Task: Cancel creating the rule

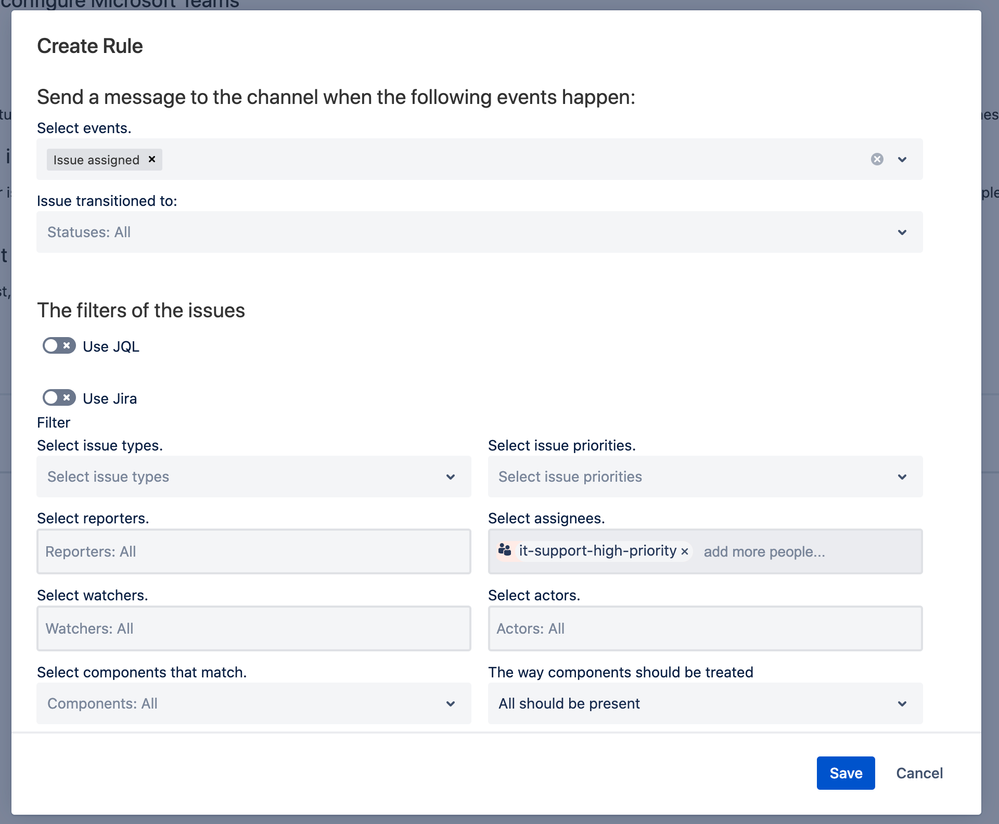Action: click(x=919, y=773)
